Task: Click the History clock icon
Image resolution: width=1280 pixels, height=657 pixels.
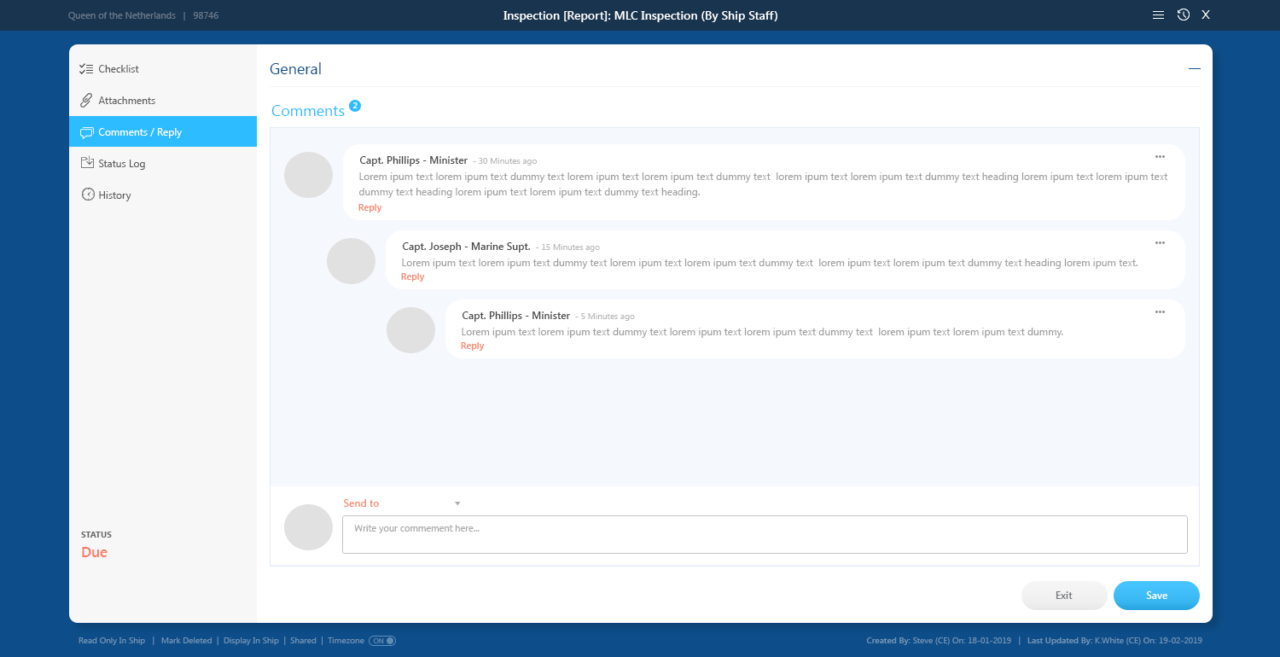Action: tap(87, 195)
